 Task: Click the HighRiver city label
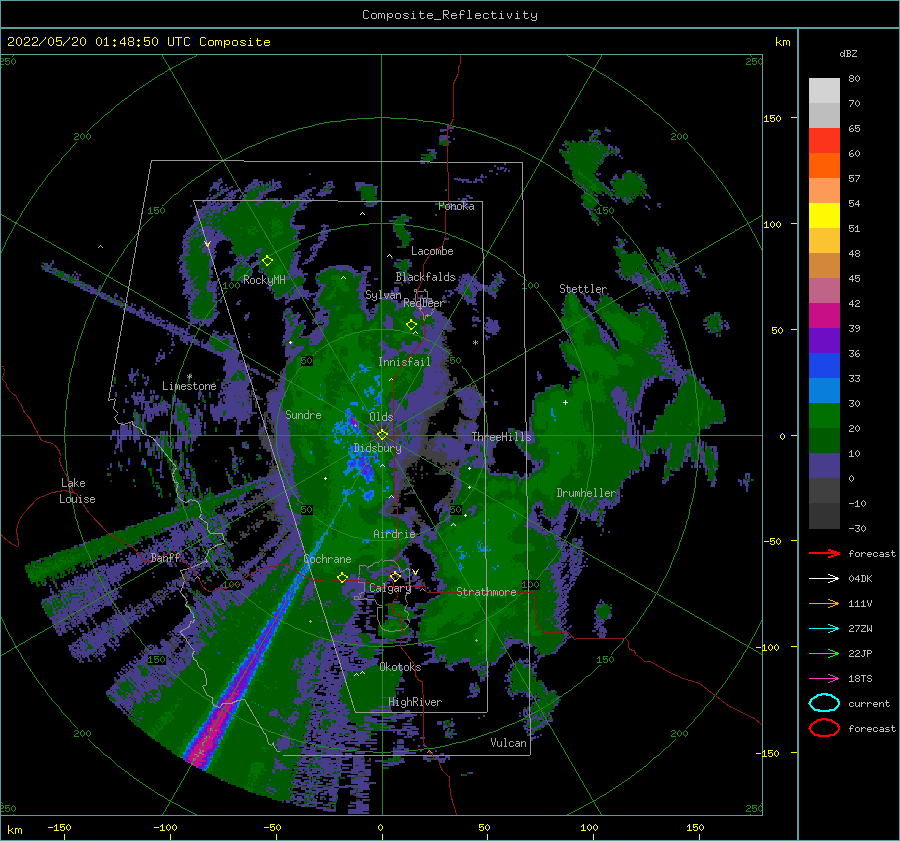(x=415, y=702)
